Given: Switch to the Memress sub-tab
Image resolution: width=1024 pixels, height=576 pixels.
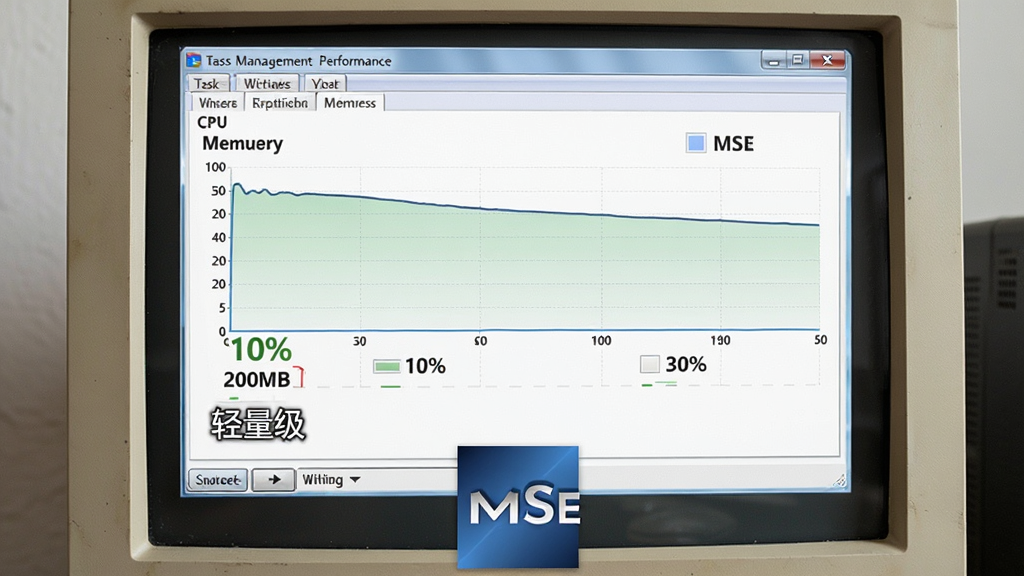Looking at the screenshot, I should point(350,103).
